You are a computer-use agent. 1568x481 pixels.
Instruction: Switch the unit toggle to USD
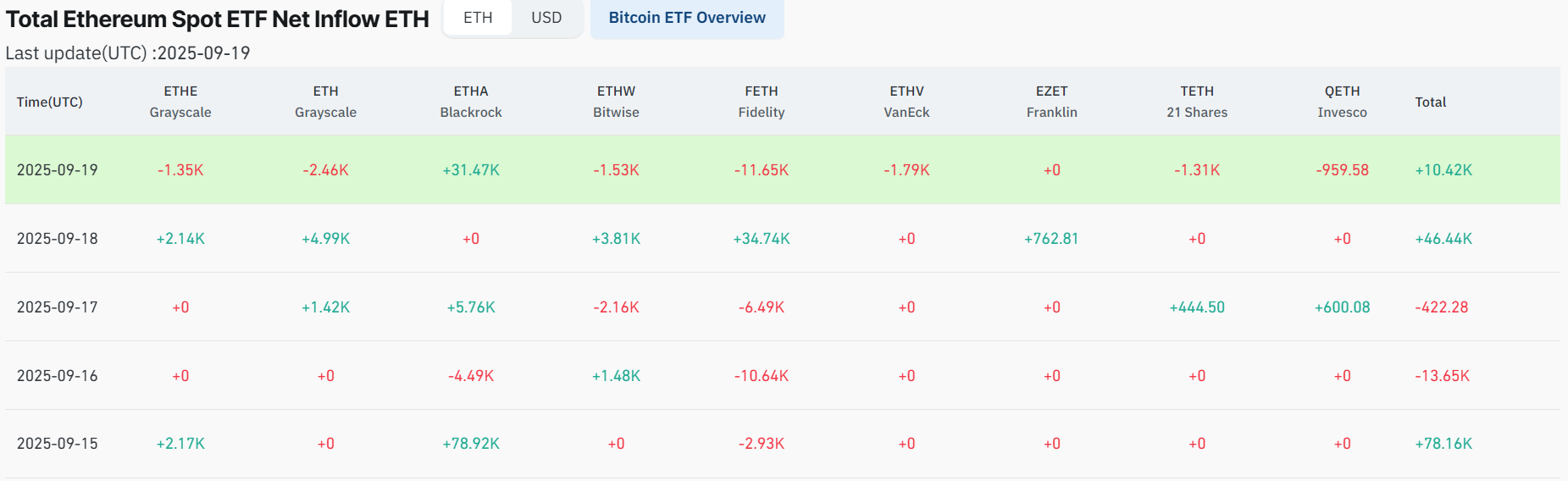tap(546, 18)
